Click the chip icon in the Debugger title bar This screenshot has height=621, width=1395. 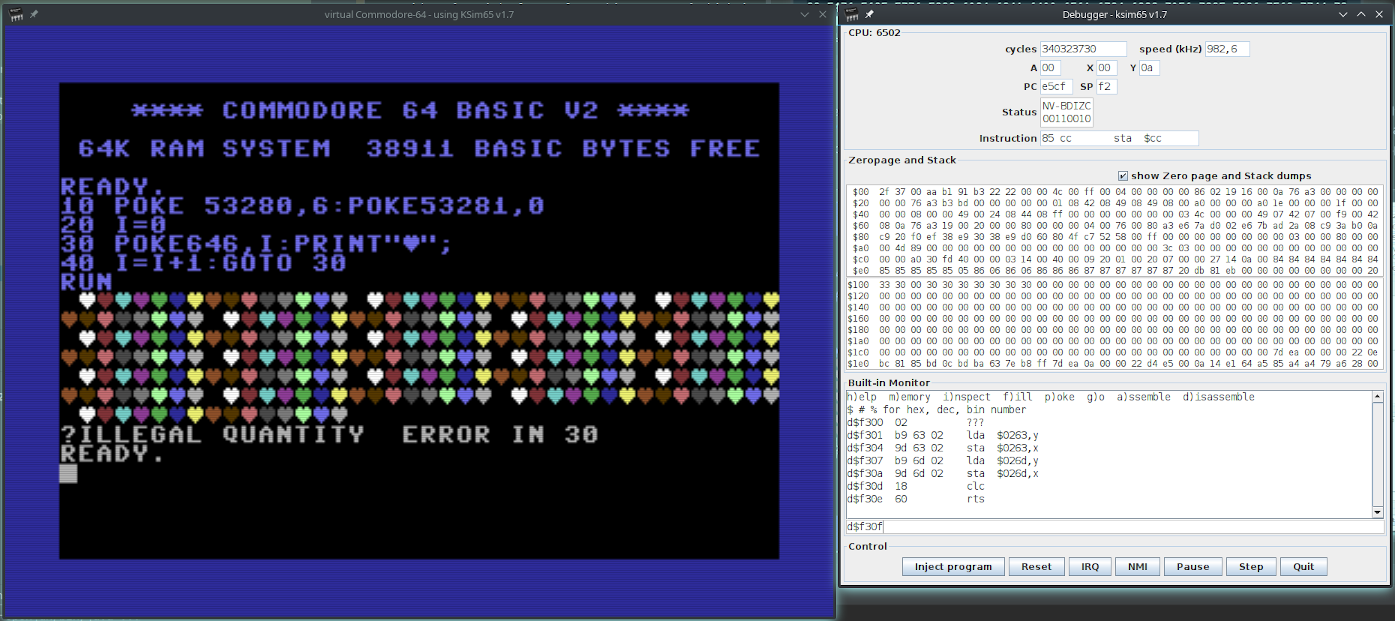click(x=851, y=14)
